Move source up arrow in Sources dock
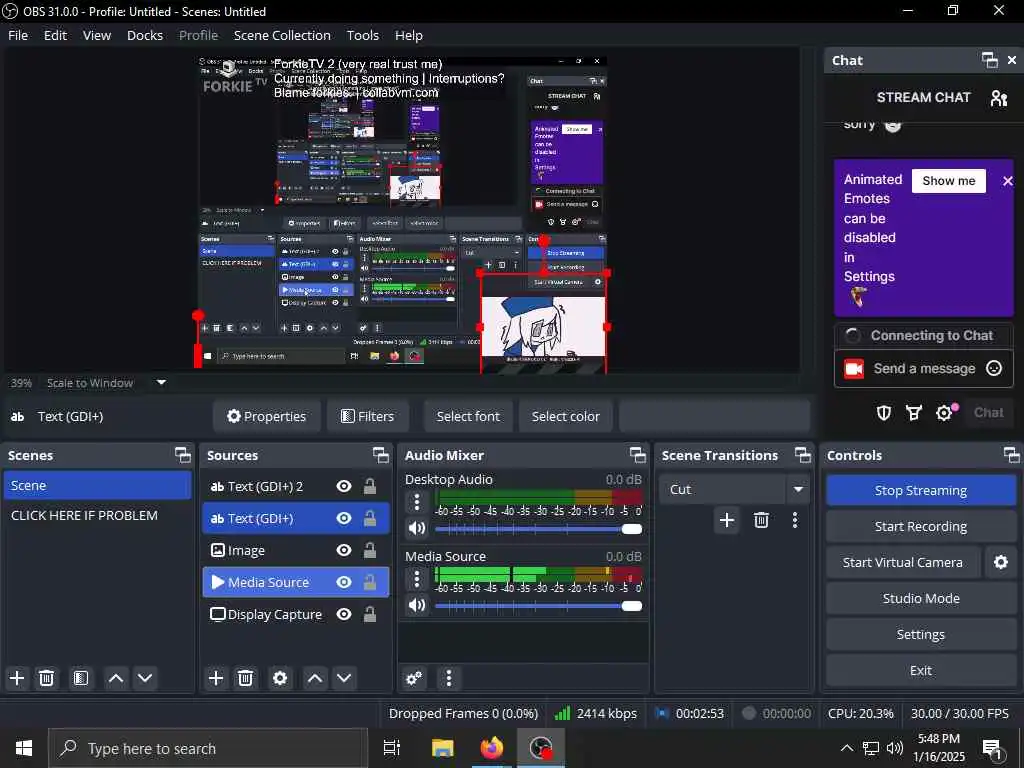The image size is (1024, 768). tap(315, 678)
